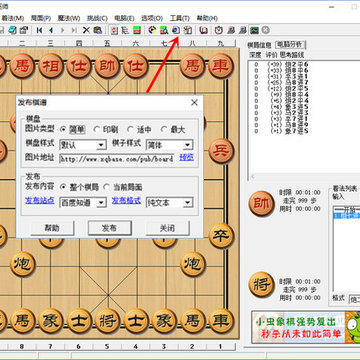The width and height of the screenshot is (360, 360).
Task: Open the 局面(P) menu
Action: (x=41, y=18)
